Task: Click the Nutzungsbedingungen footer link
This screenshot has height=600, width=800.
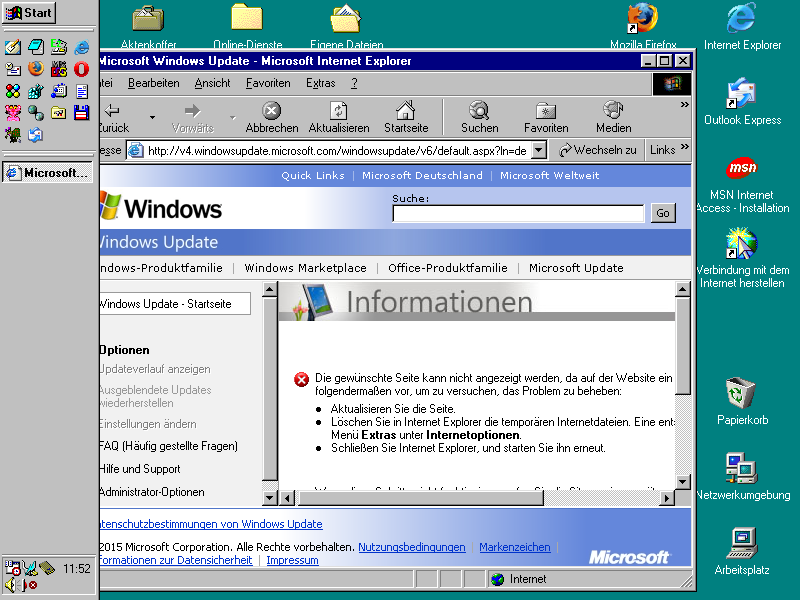Action: (x=412, y=547)
